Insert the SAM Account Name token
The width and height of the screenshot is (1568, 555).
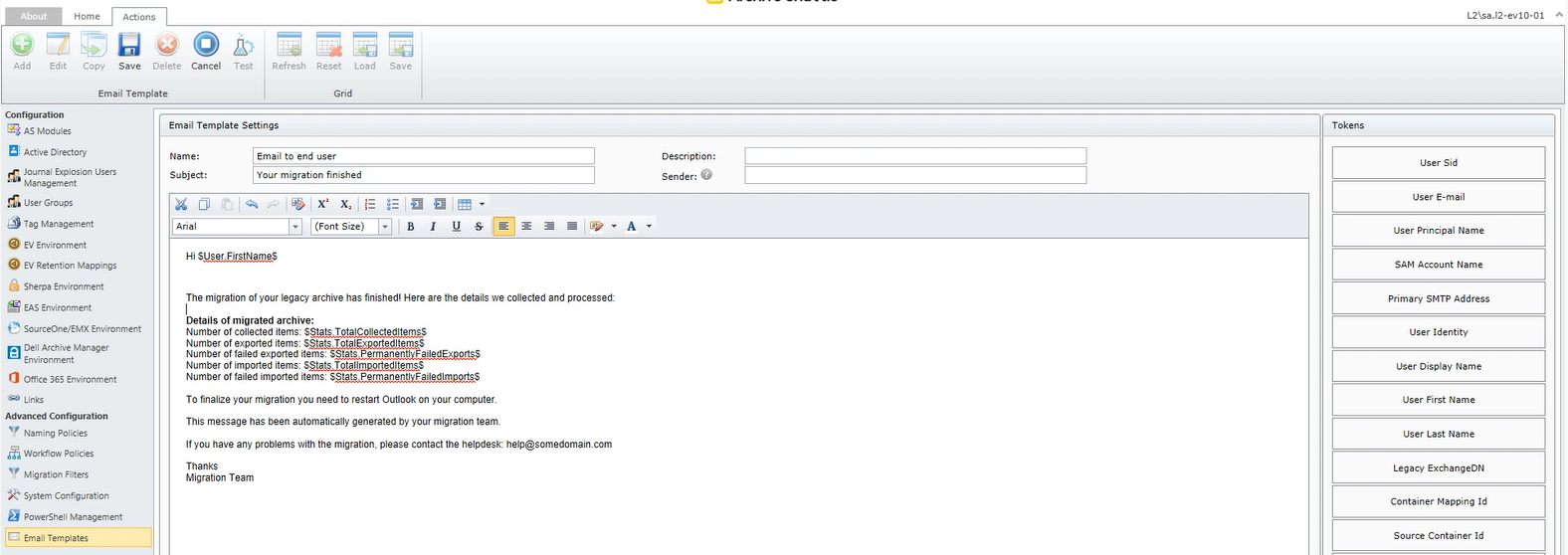coord(1438,265)
